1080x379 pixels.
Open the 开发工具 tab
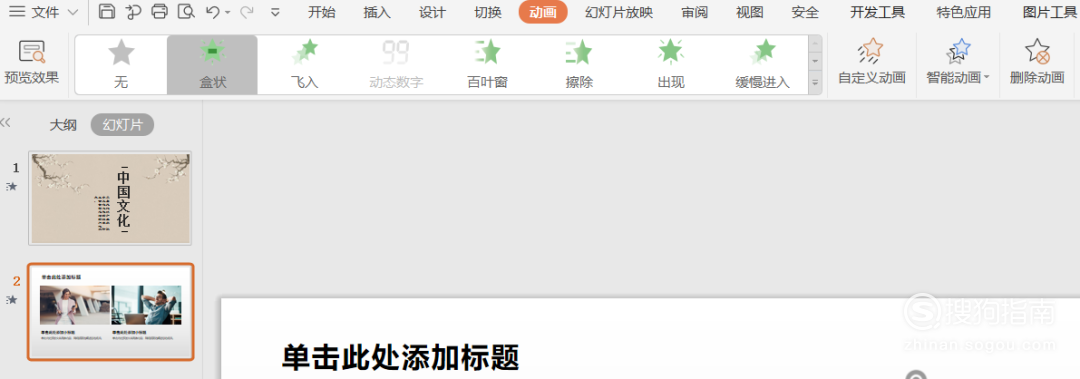click(x=878, y=12)
